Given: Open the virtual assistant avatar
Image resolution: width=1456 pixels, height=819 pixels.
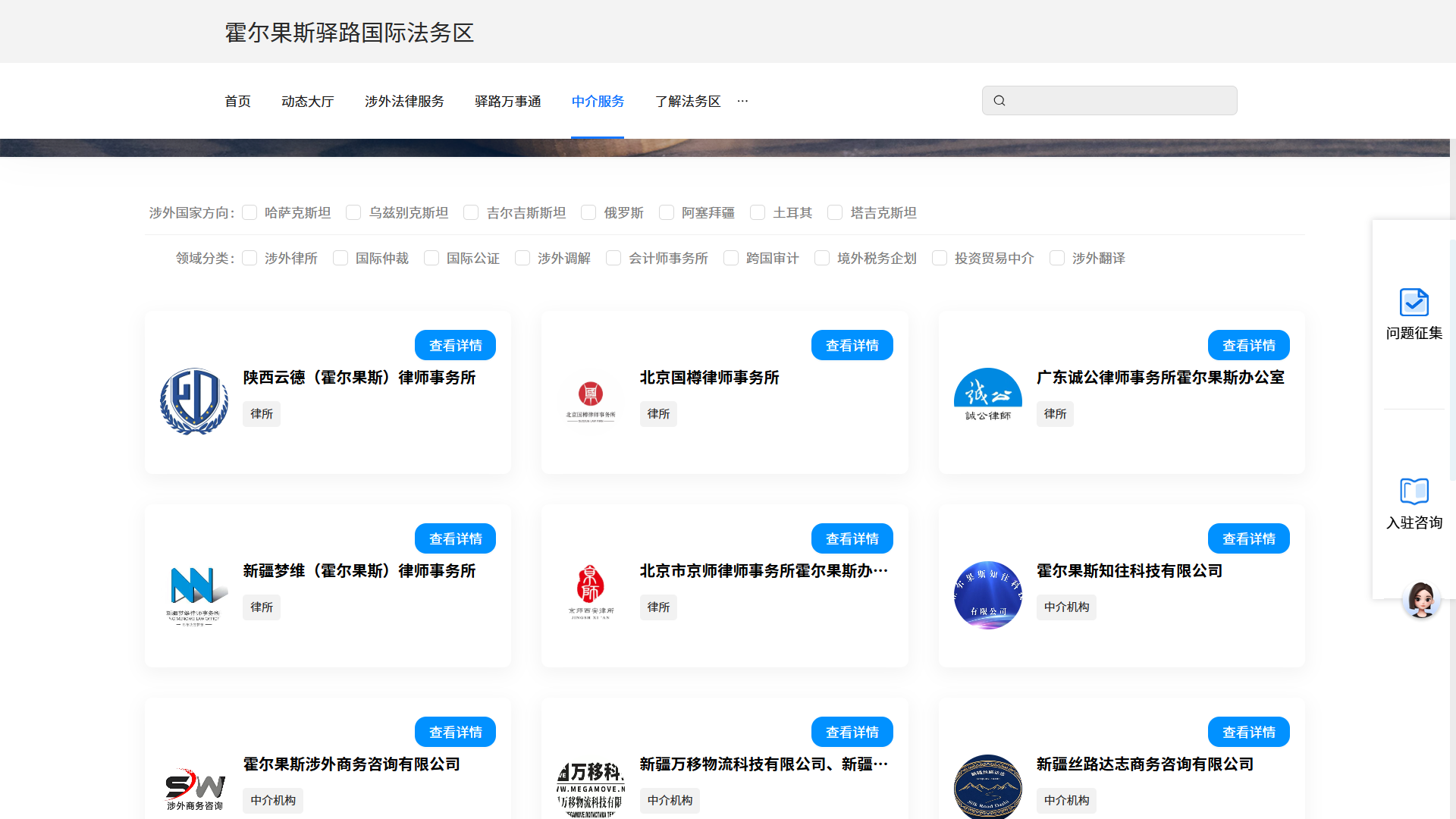Looking at the screenshot, I should [1420, 600].
